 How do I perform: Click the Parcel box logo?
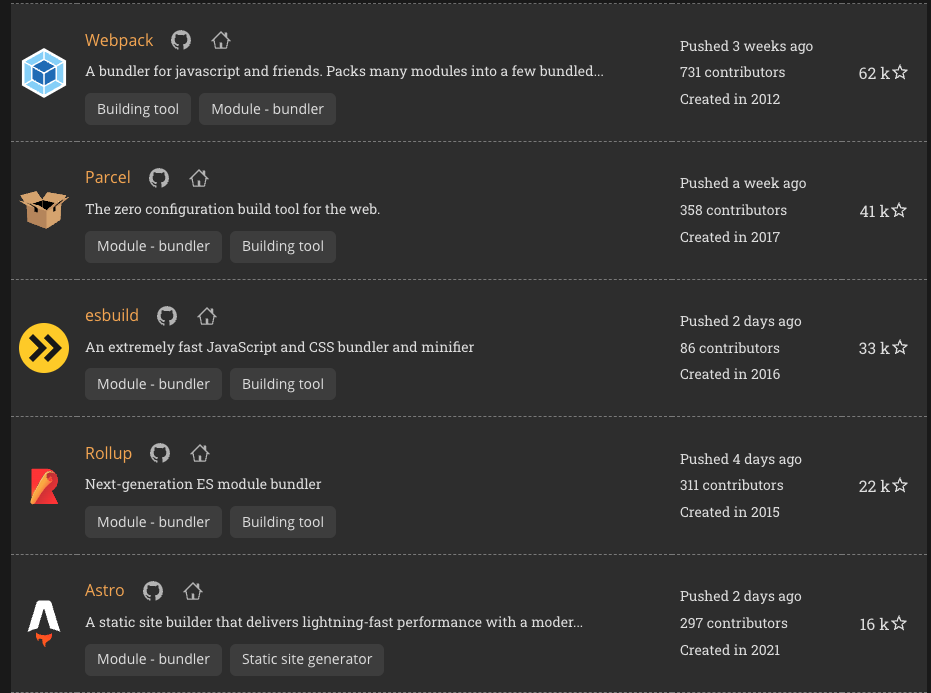(44, 210)
